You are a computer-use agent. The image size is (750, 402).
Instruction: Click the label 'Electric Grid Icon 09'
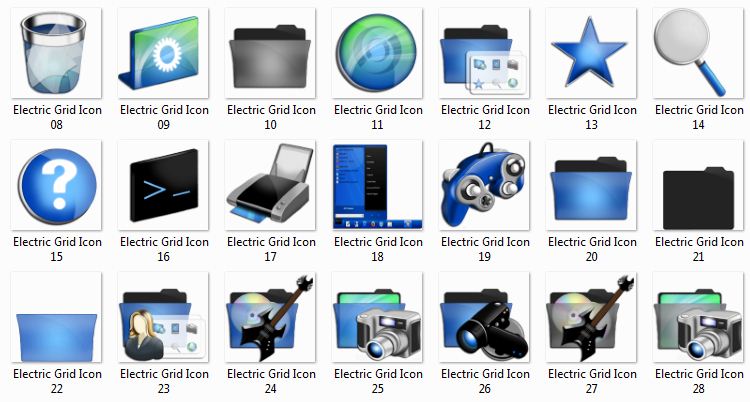point(165,117)
